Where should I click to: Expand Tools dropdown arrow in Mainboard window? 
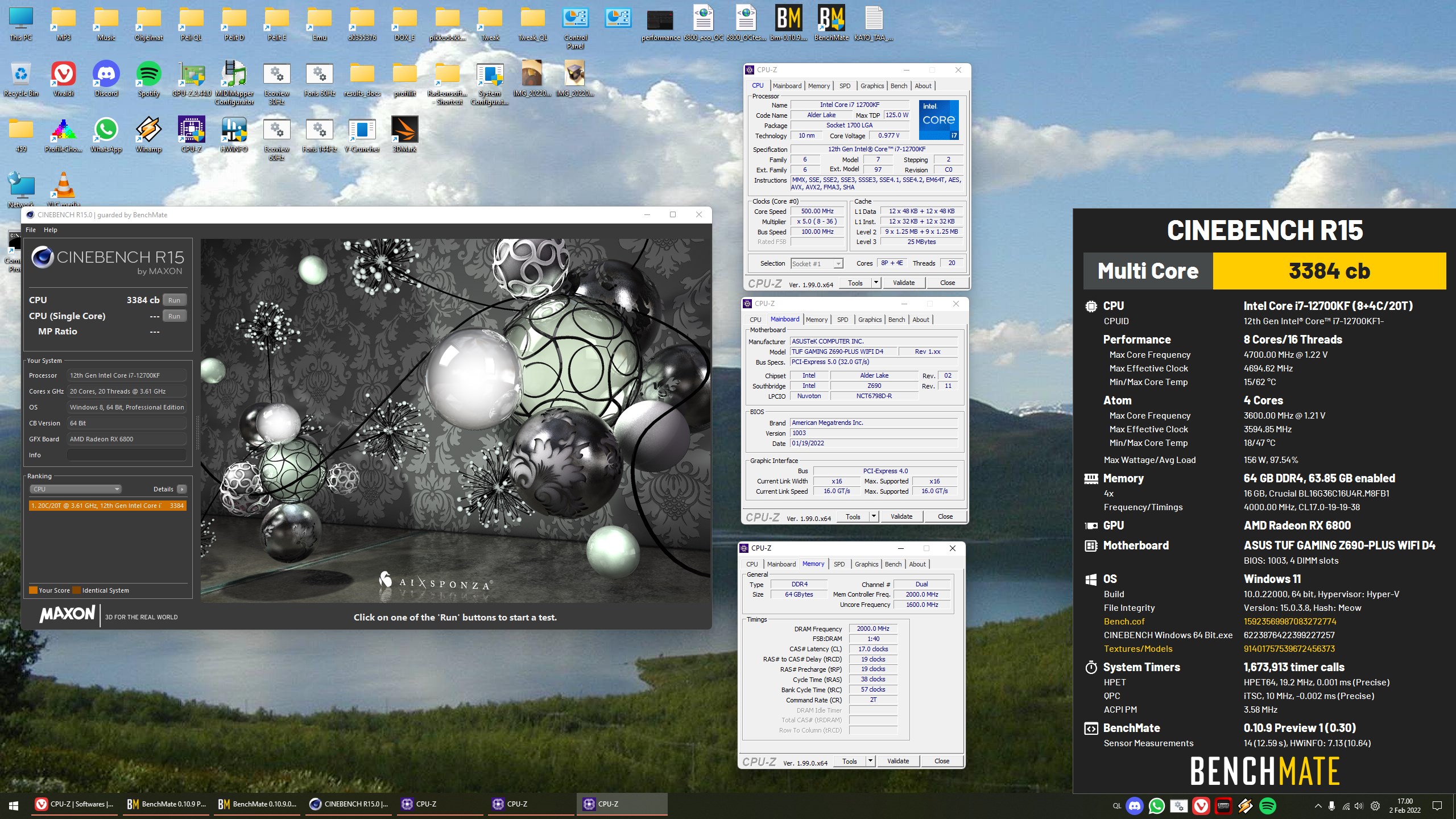point(874,516)
